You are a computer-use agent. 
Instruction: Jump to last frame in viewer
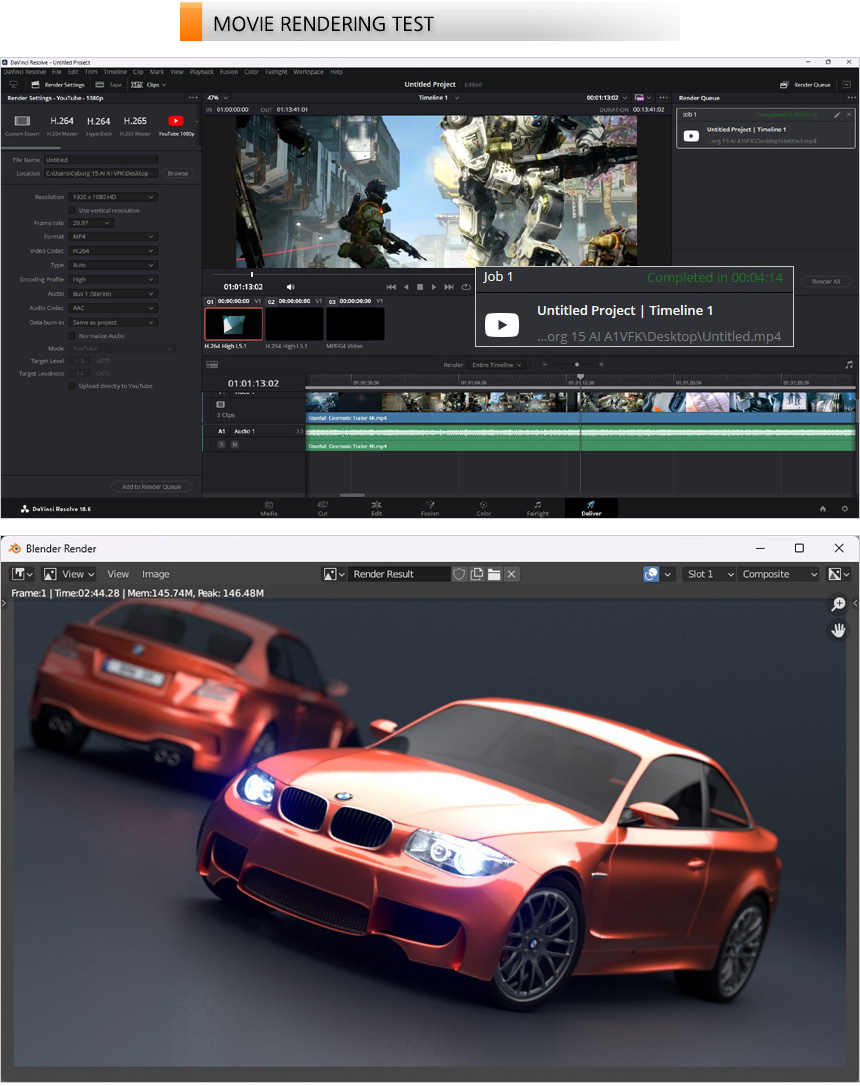[449, 287]
